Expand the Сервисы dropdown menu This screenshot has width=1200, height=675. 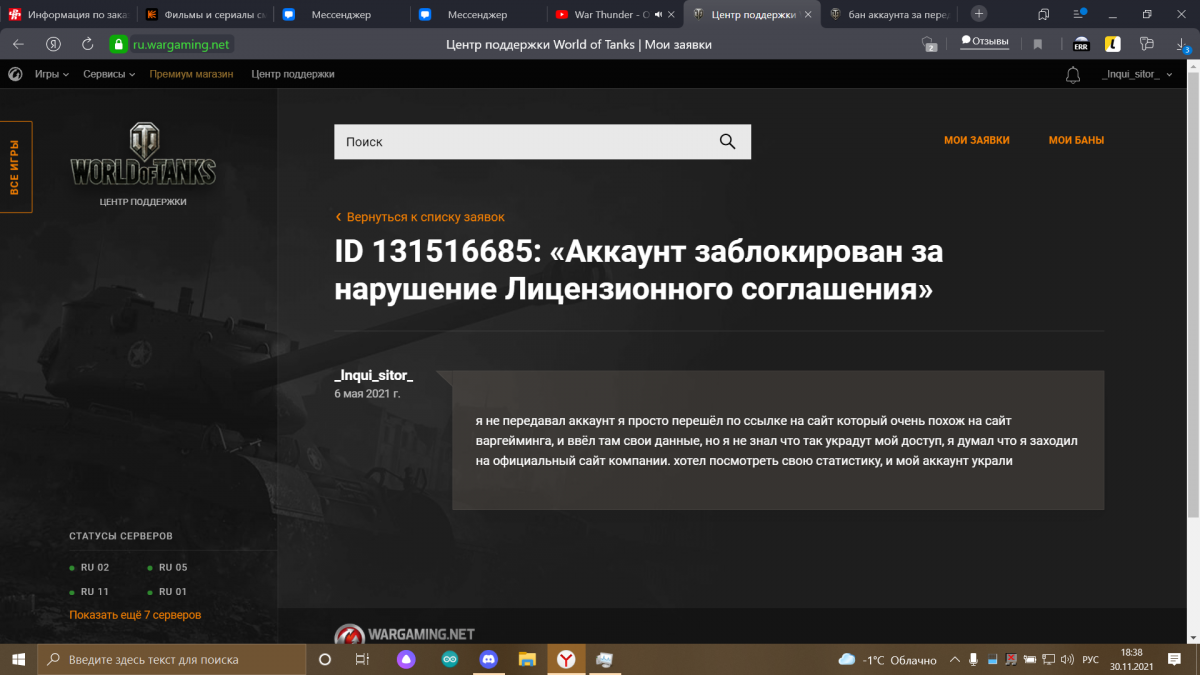tap(110, 75)
